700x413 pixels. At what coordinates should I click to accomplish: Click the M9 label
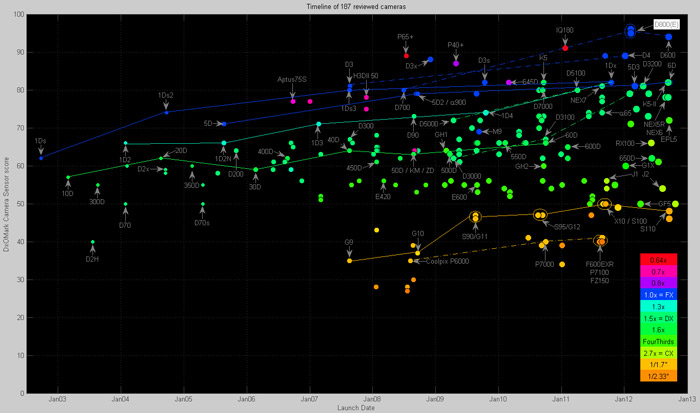pos(497,132)
